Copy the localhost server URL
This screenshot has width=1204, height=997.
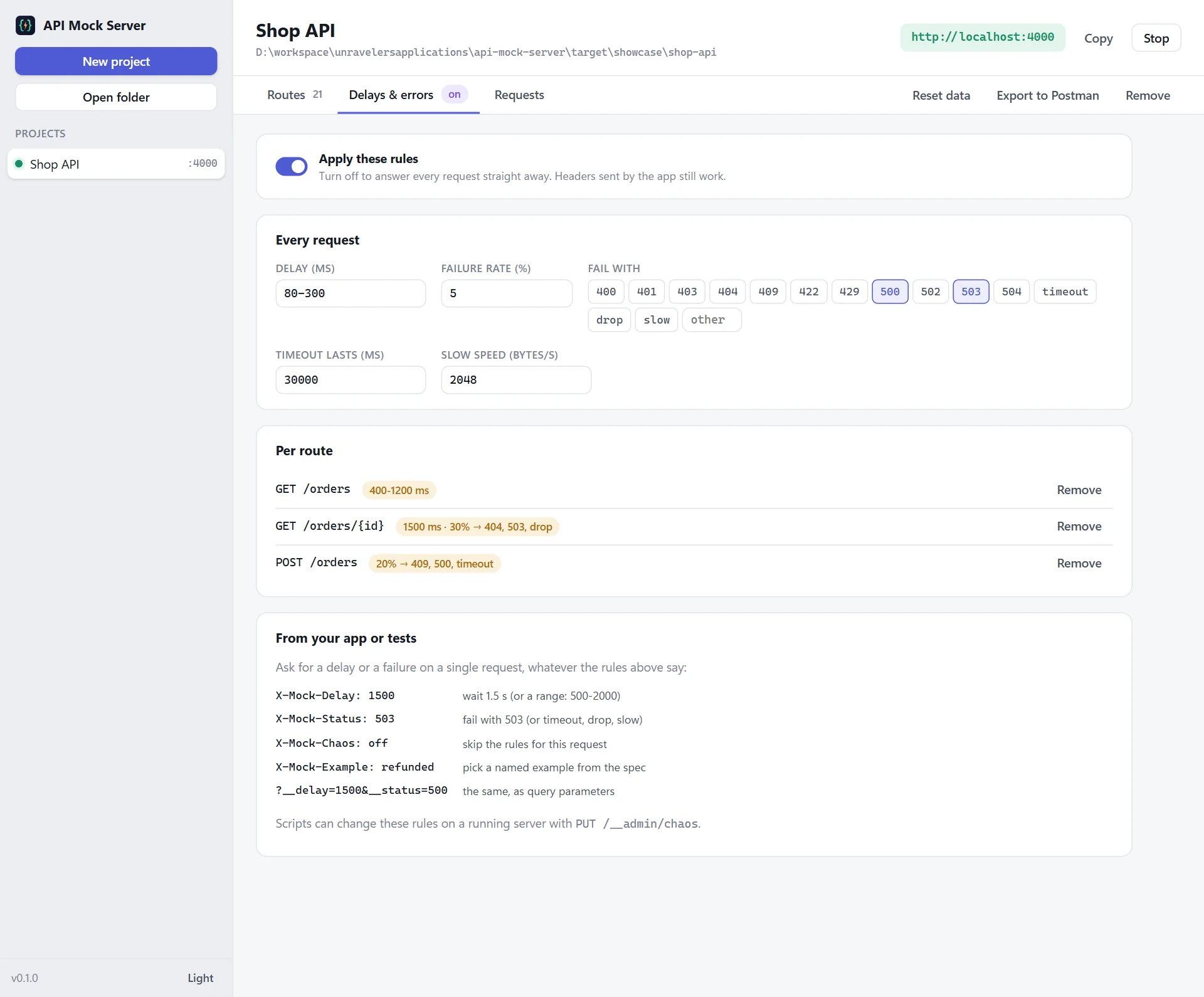point(1098,38)
